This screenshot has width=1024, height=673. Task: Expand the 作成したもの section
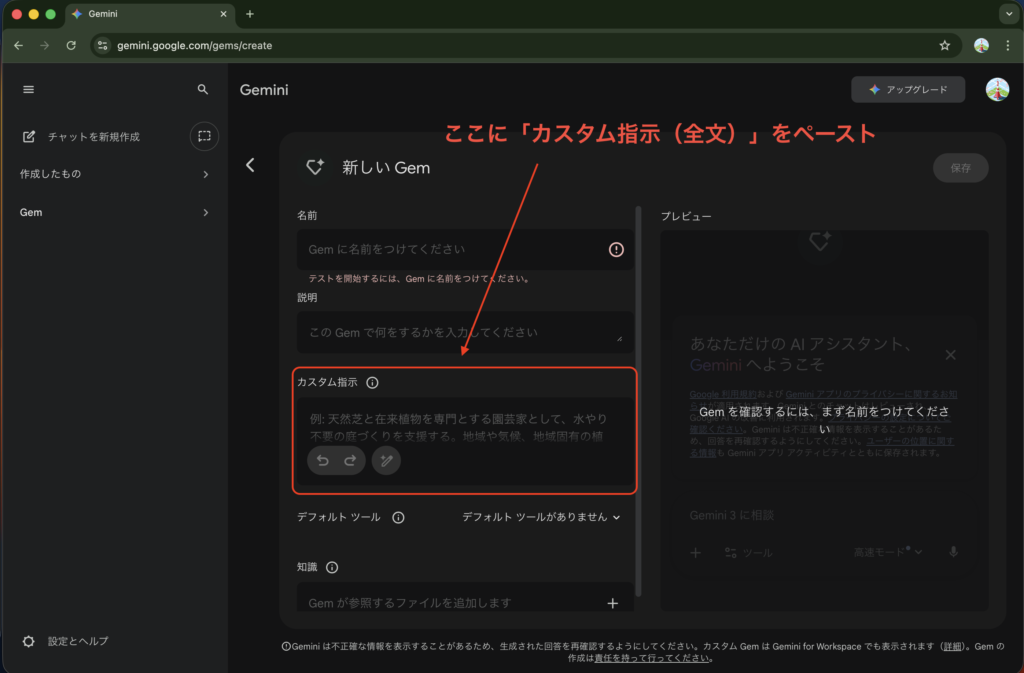click(205, 174)
